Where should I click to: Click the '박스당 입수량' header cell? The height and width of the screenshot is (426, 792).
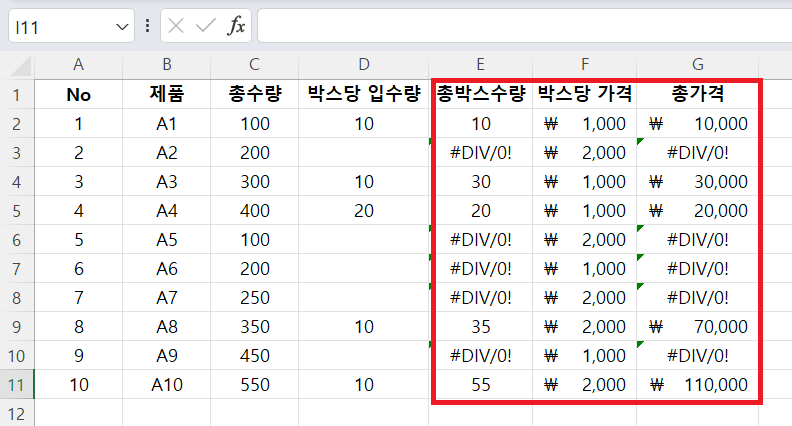click(x=364, y=94)
